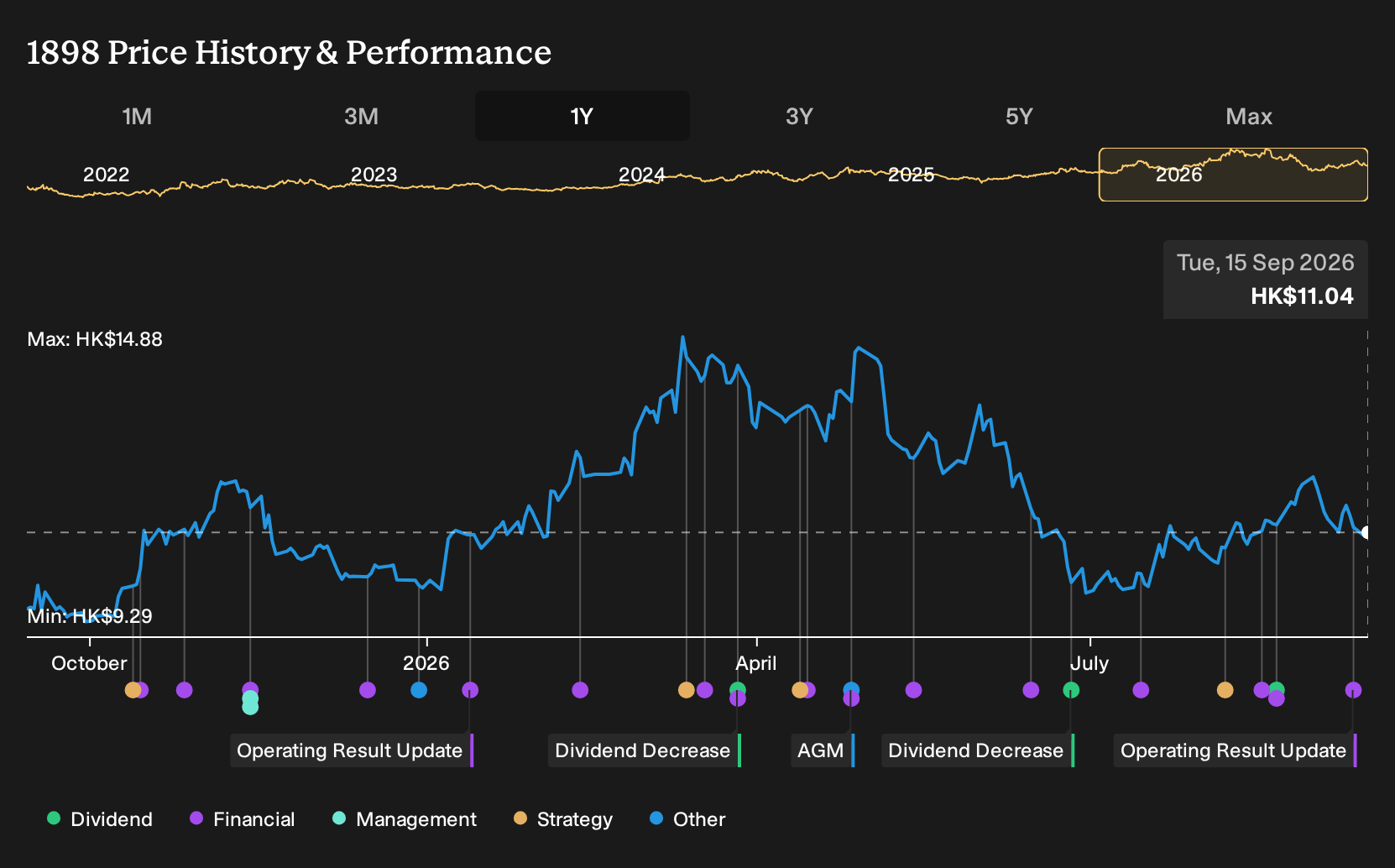Click the lowest teal Management event dot

250,708
